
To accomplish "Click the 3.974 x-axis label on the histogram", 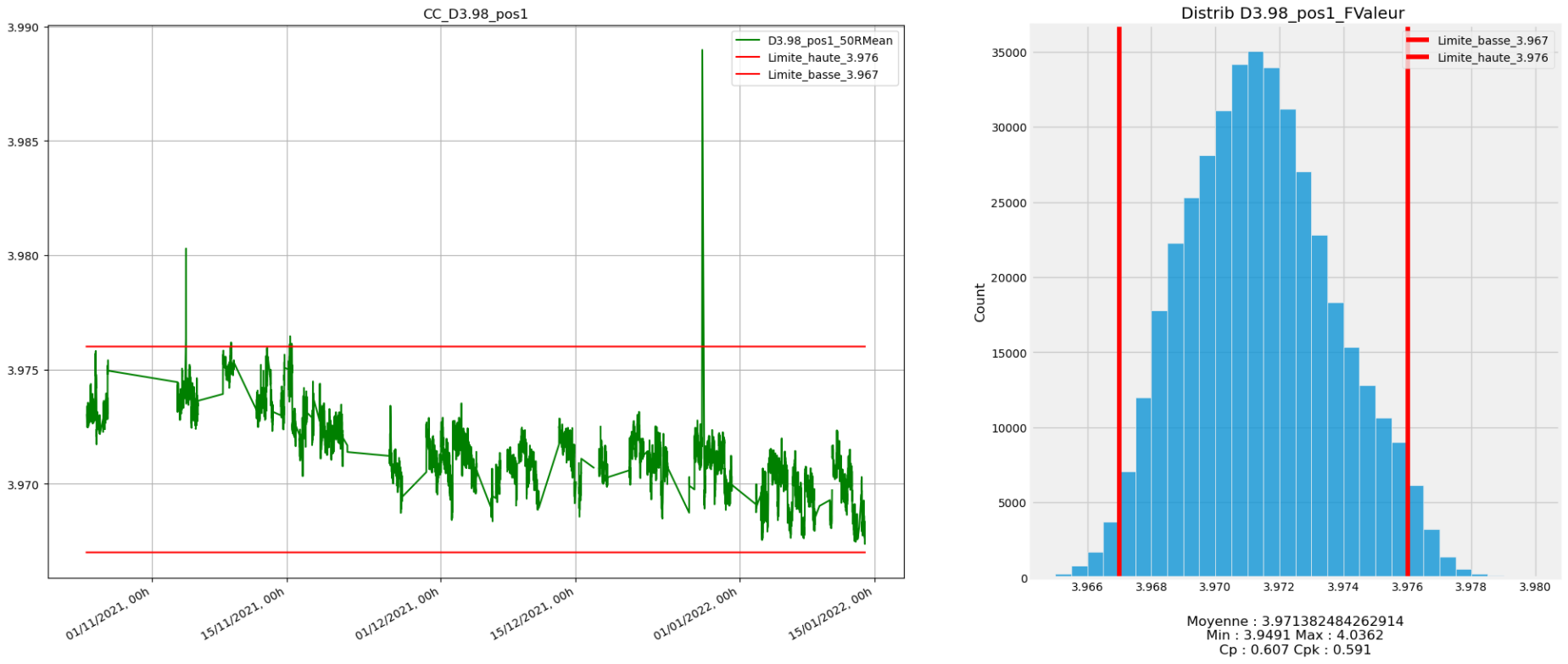I will coord(1343,587).
